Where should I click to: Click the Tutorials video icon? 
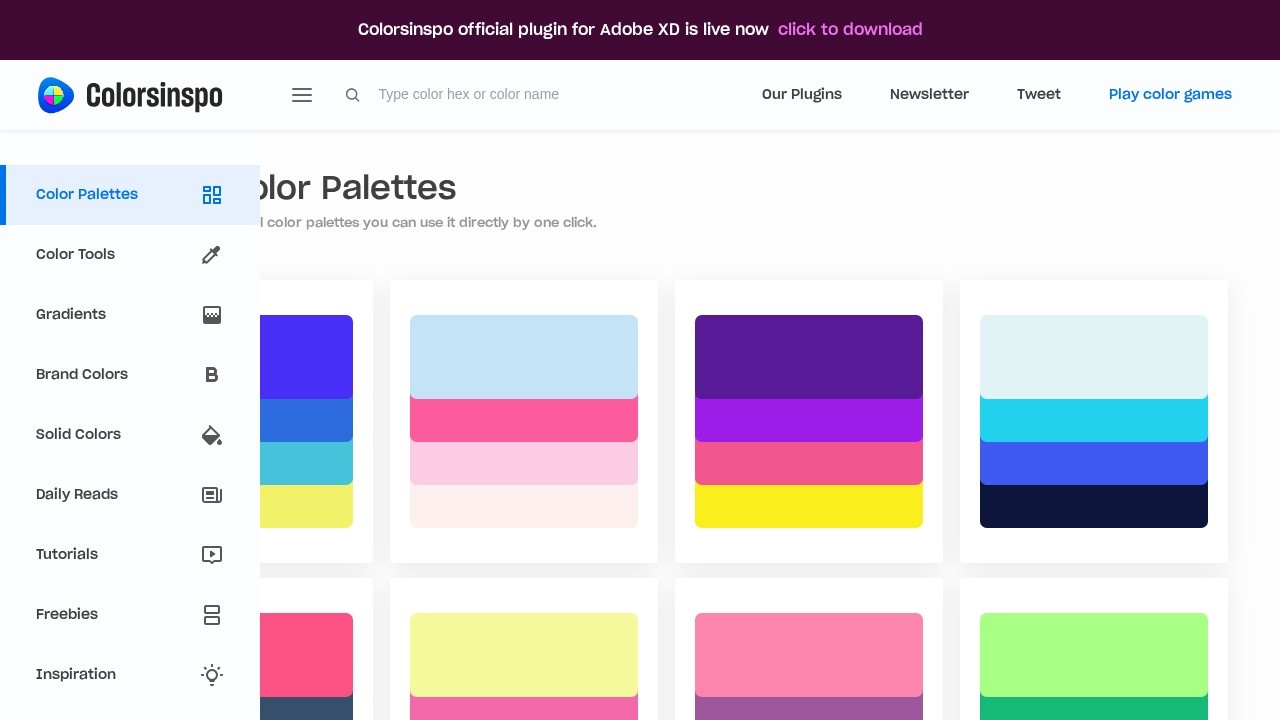[x=212, y=555]
